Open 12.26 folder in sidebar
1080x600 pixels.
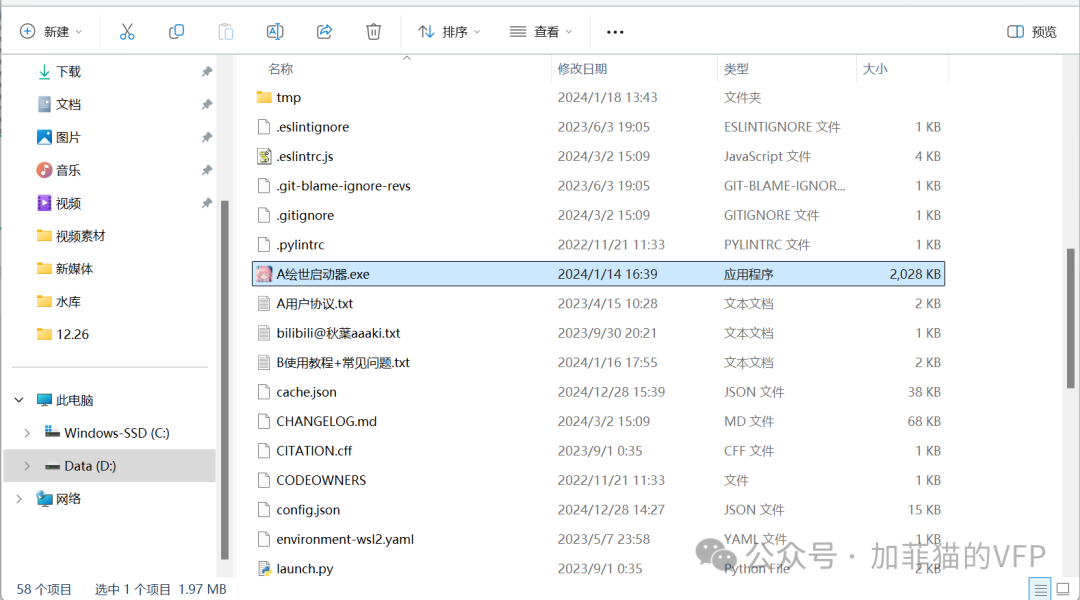(x=72, y=334)
